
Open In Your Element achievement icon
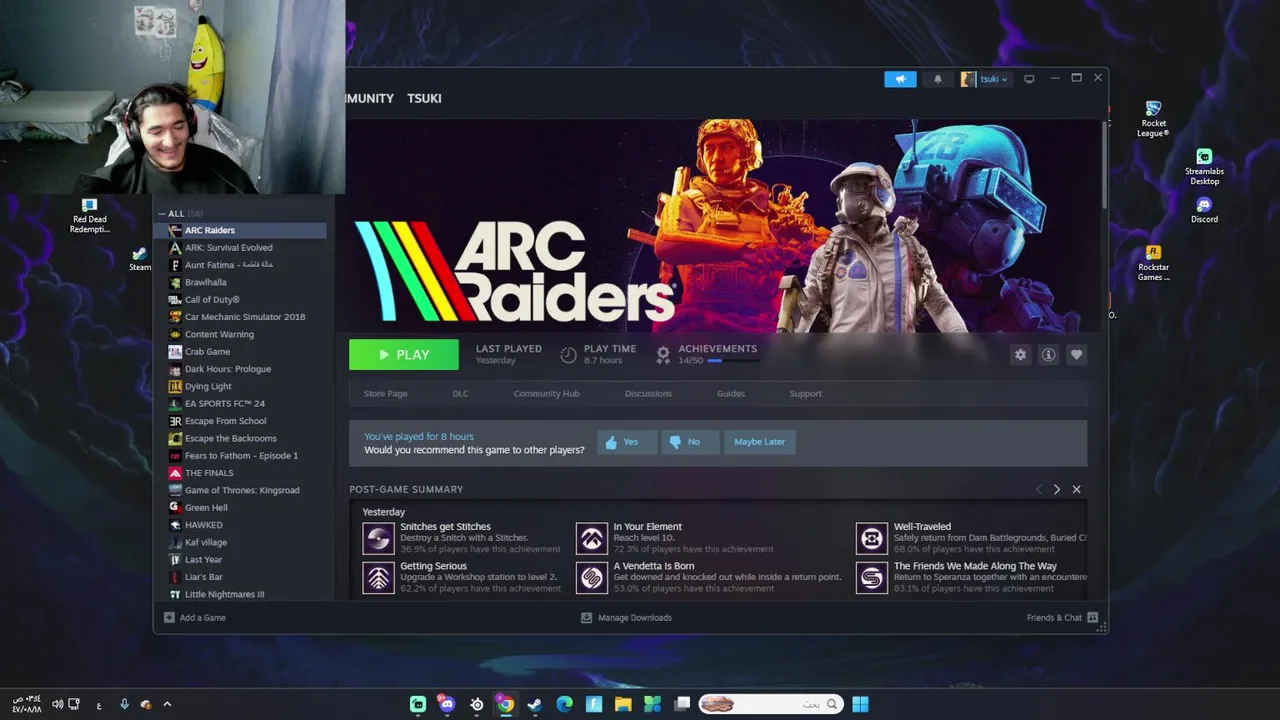pyautogui.click(x=592, y=538)
